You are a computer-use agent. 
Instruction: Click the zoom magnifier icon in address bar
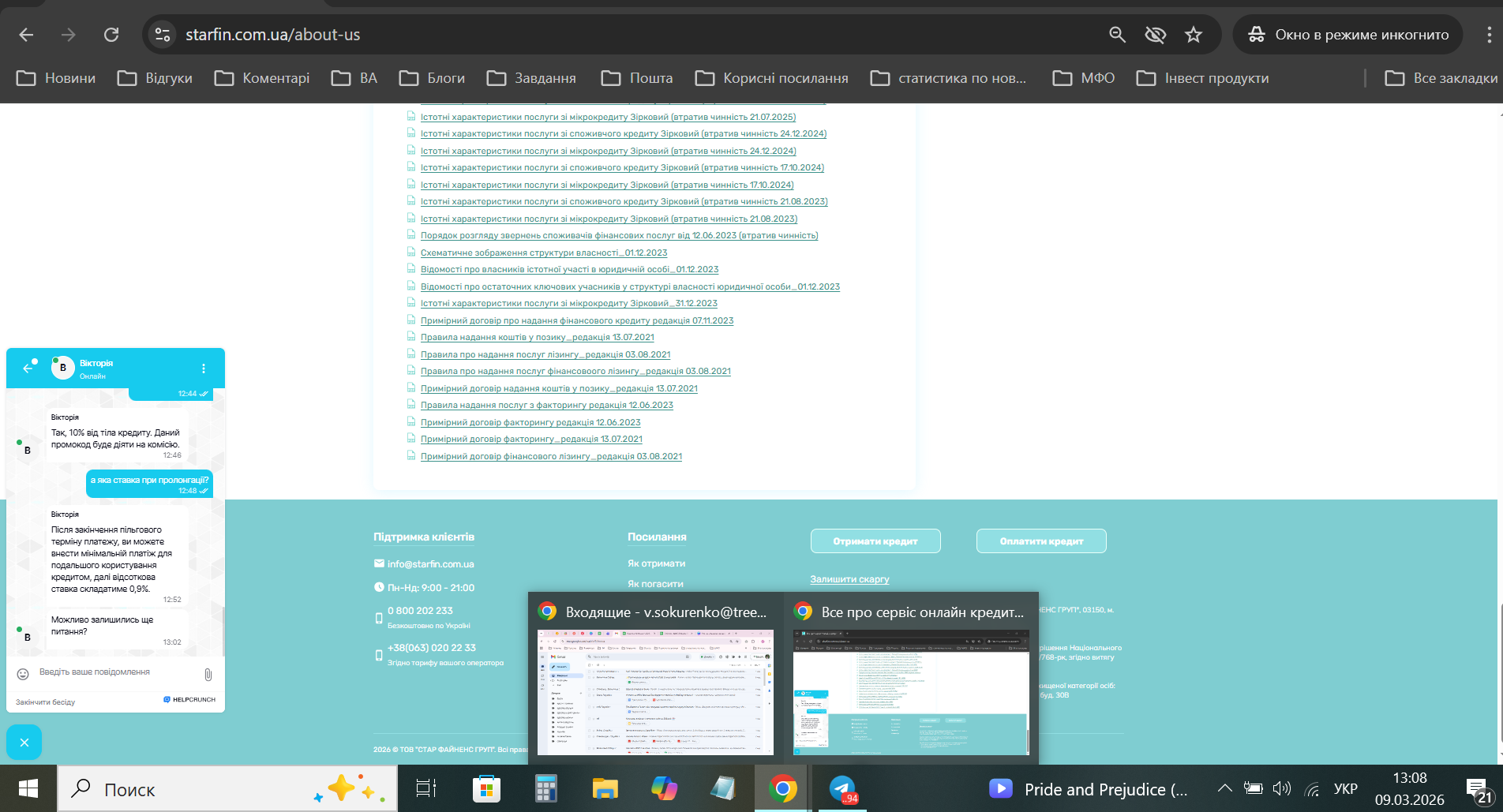pyautogui.click(x=1117, y=35)
